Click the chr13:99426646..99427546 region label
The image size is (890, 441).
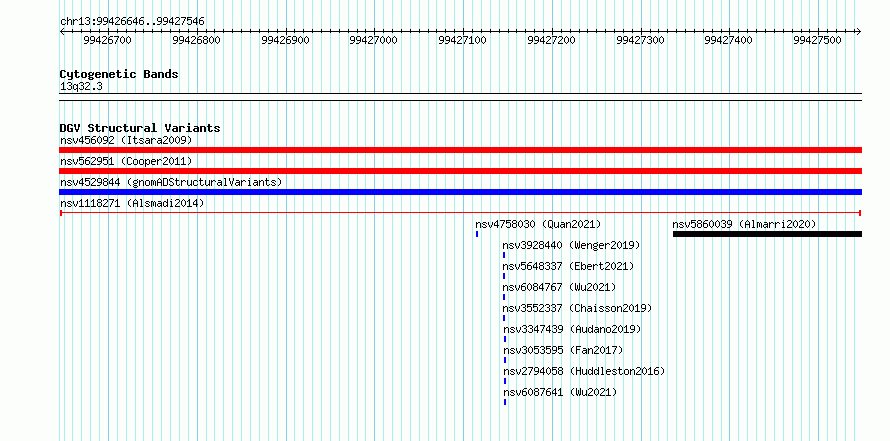(132, 22)
